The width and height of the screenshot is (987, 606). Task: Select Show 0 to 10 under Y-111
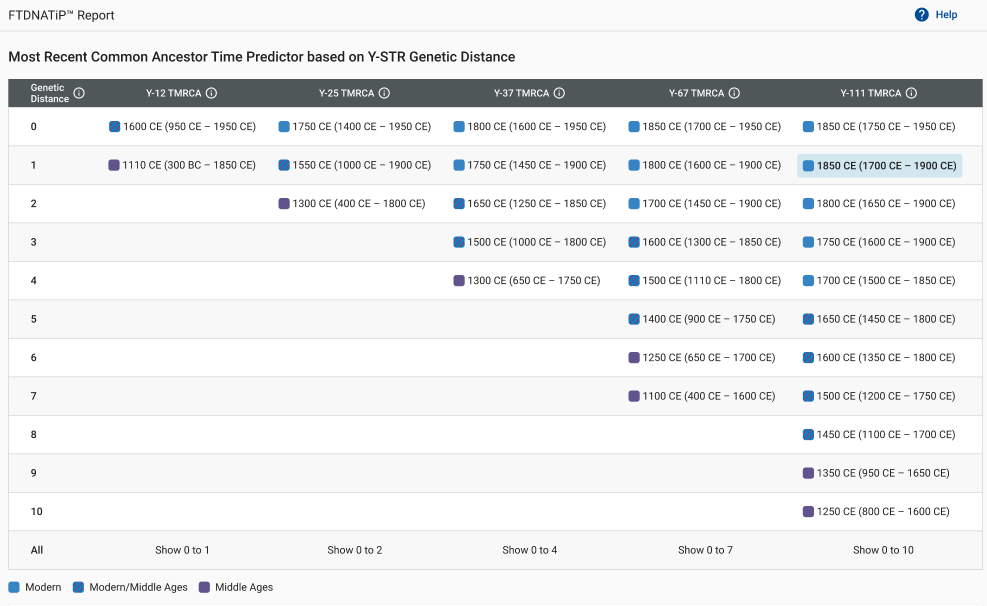[883, 550]
